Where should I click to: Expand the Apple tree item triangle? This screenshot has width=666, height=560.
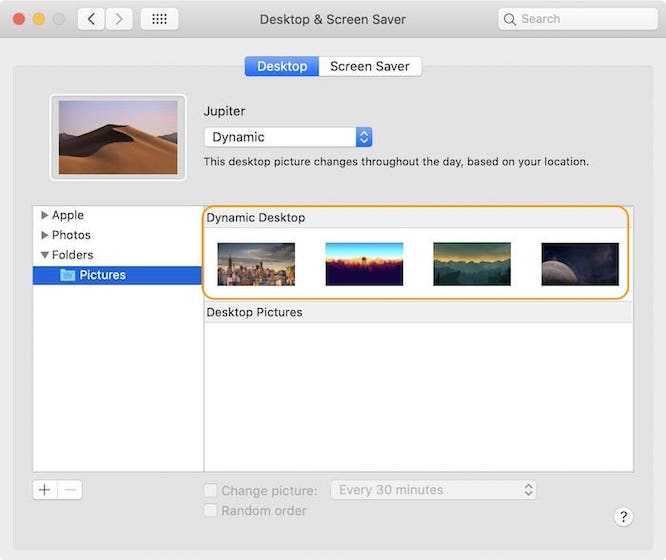[x=45, y=215]
